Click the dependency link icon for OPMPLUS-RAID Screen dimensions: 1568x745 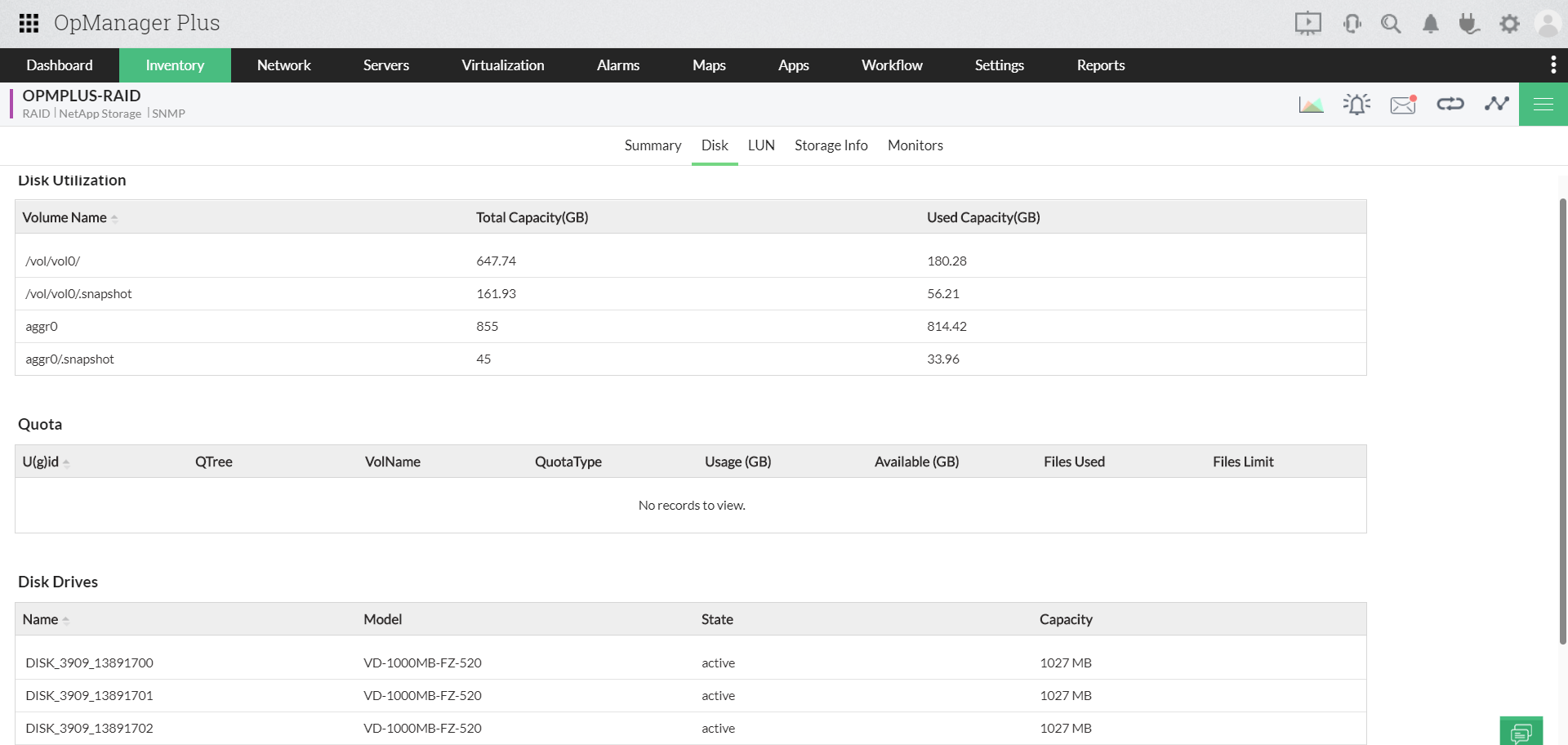tap(1450, 104)
